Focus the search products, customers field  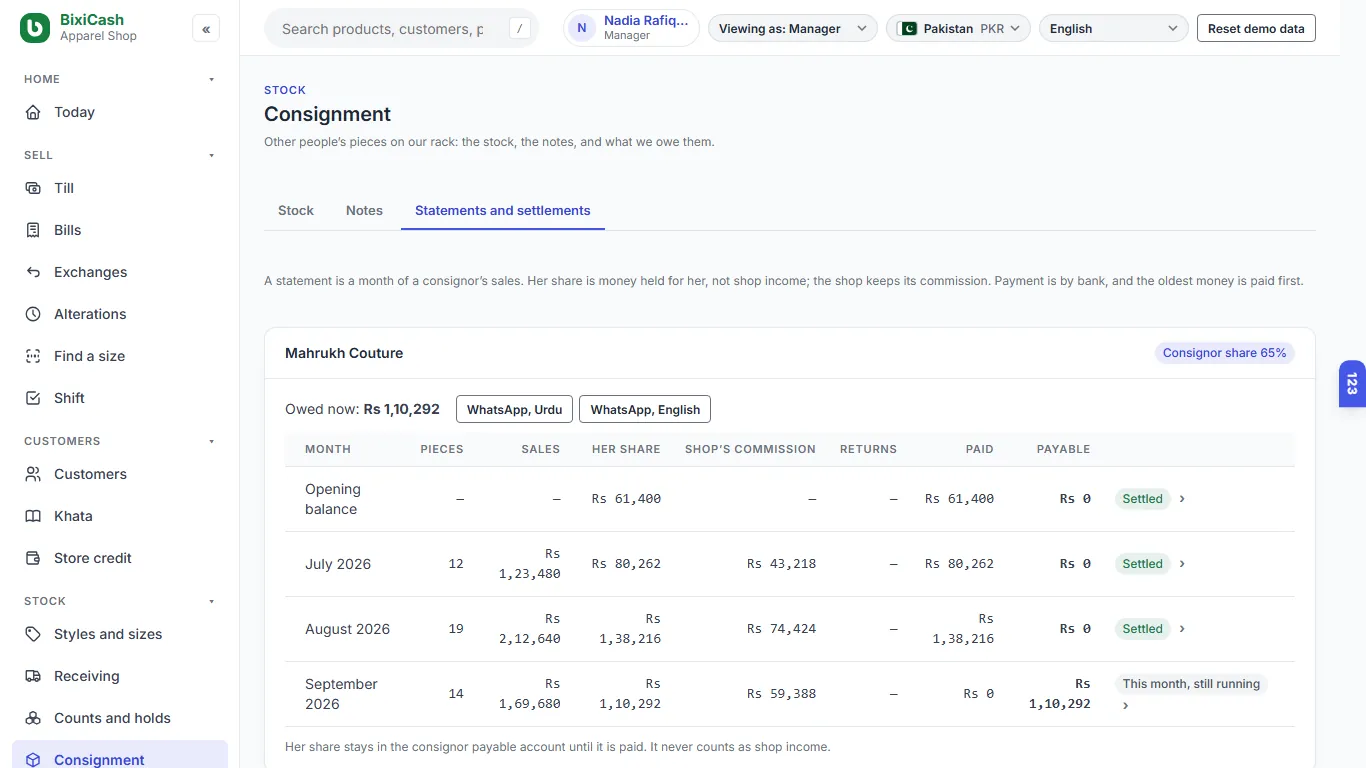coord(401,28)
